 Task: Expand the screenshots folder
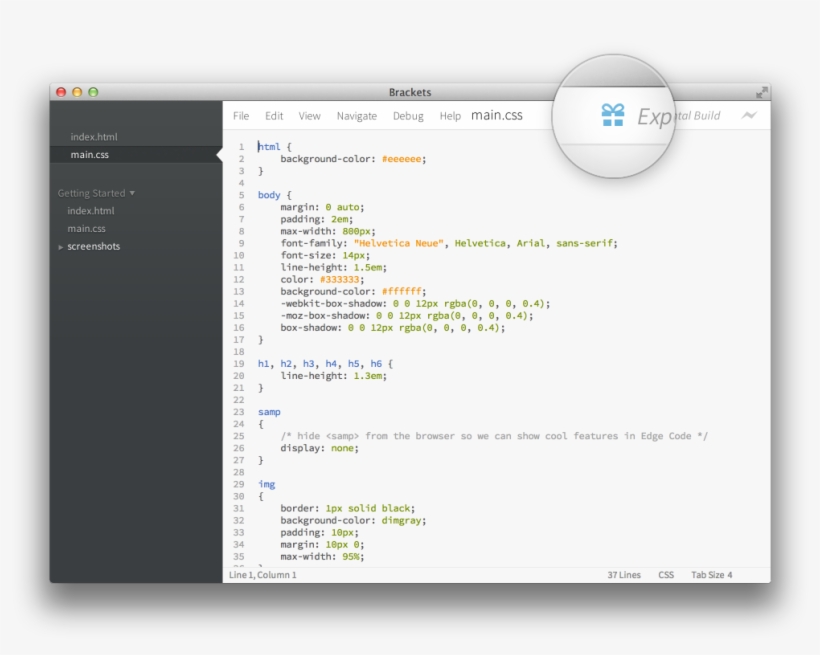click(61, 247)
